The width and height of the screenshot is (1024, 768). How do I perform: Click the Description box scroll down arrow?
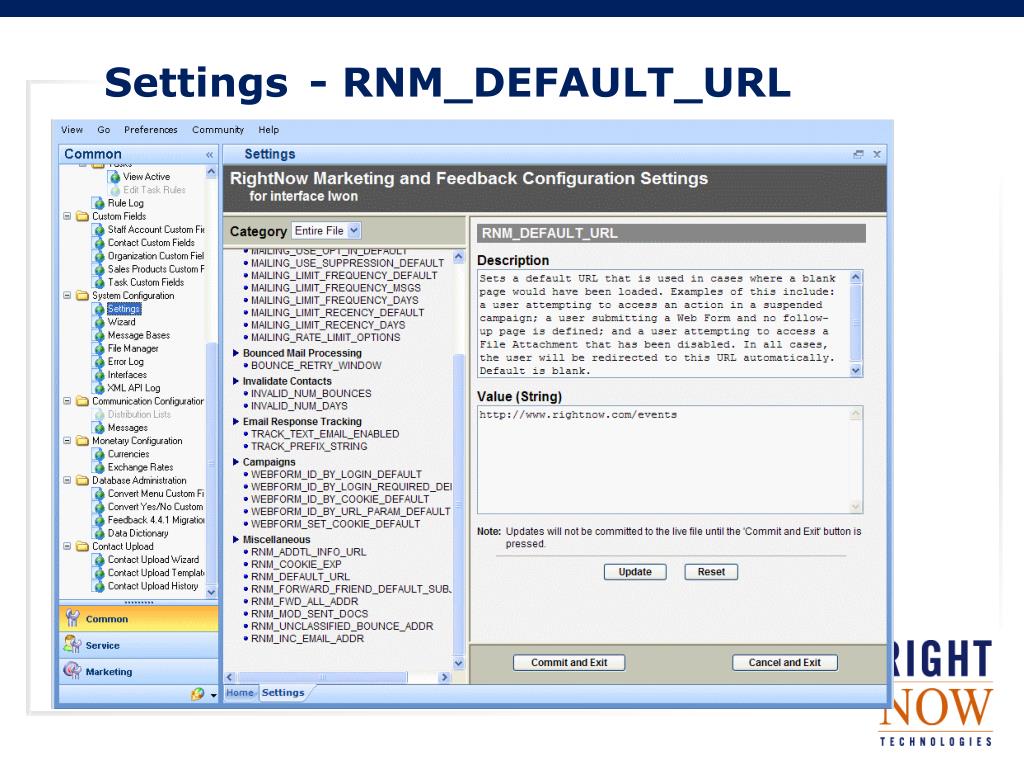click(x=856, y=371)
